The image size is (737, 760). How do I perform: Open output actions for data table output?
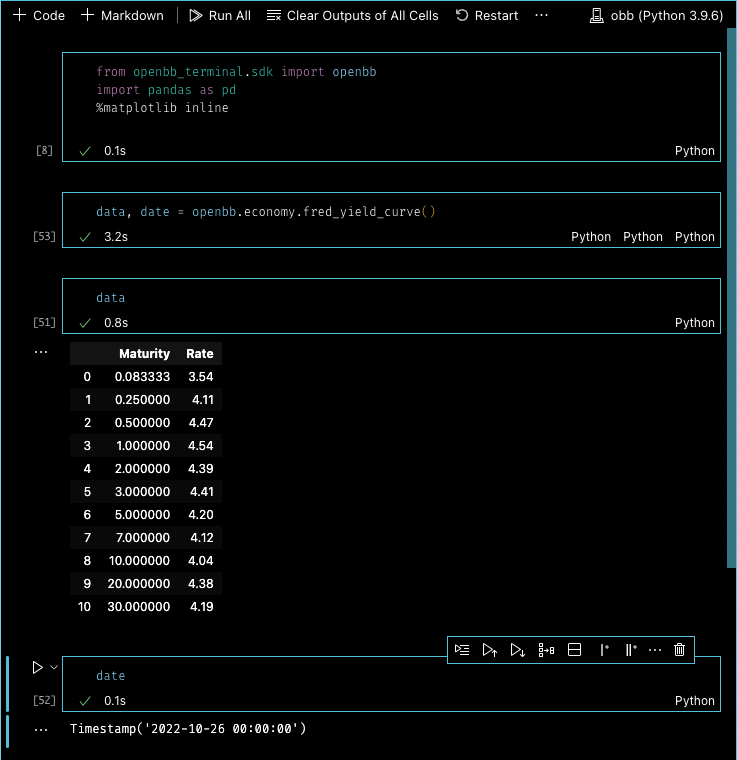[x=41, y=352]
